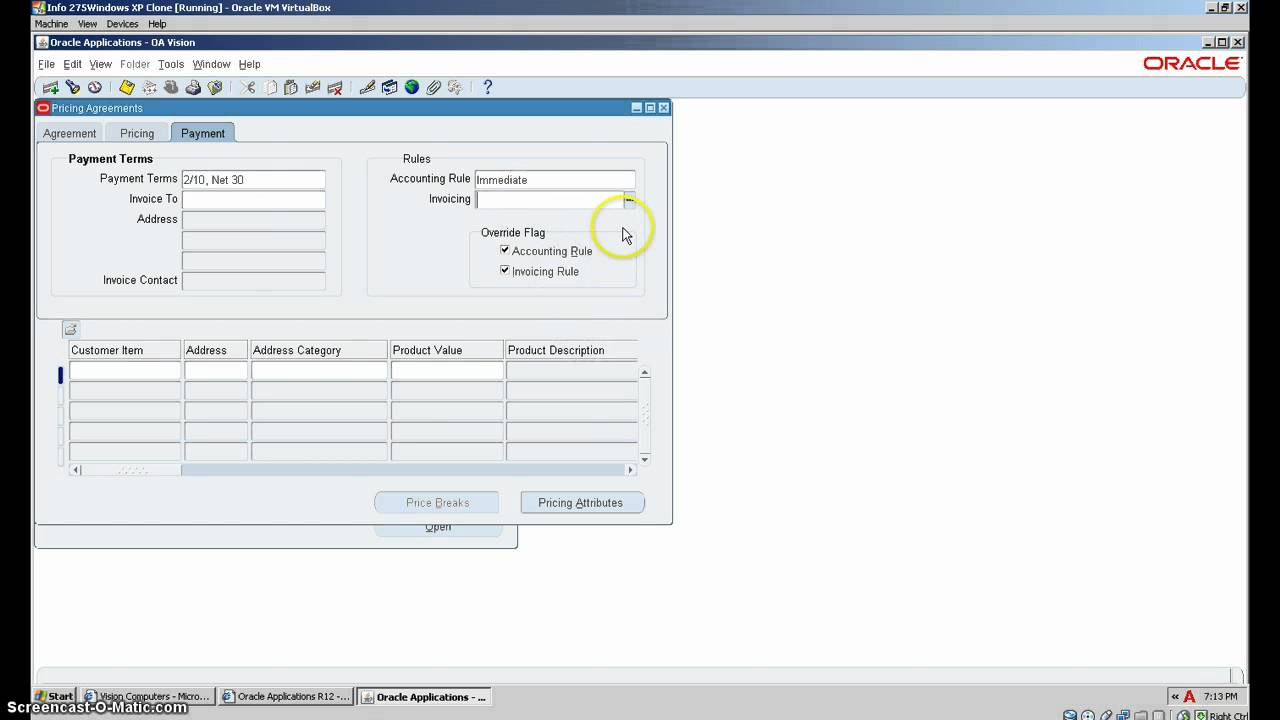Click the Invoicing rule input field
Viewport: 1280px width, 720px height.
pos(549,200)
